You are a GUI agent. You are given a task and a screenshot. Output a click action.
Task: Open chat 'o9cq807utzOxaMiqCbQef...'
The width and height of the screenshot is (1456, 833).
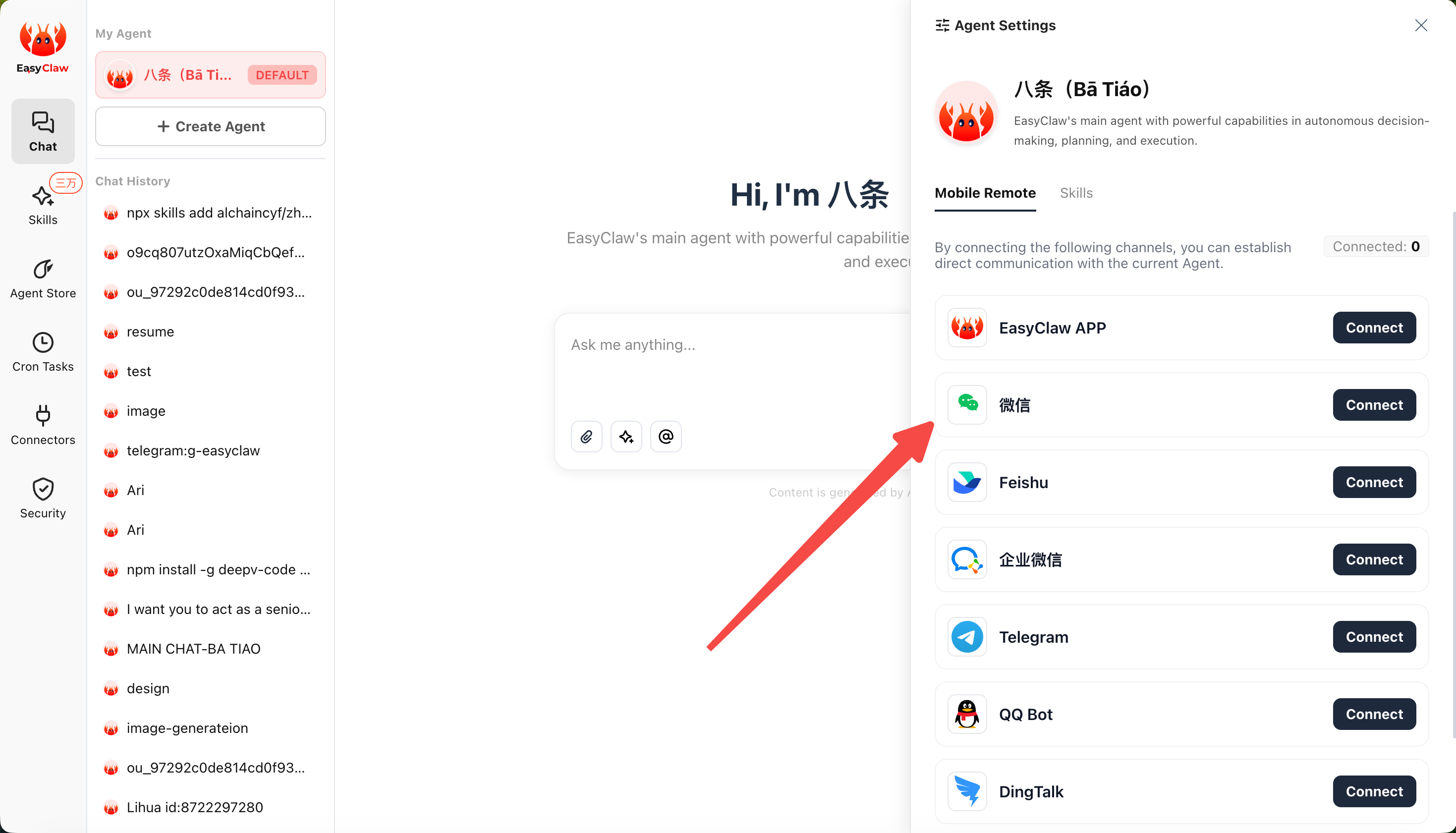pyautogui.click(x=211, y=252)
